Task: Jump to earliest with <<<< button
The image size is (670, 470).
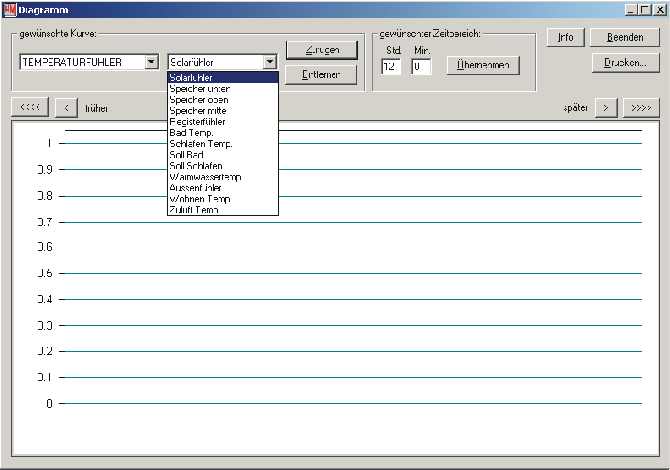Action: click(x=30, y=107)
